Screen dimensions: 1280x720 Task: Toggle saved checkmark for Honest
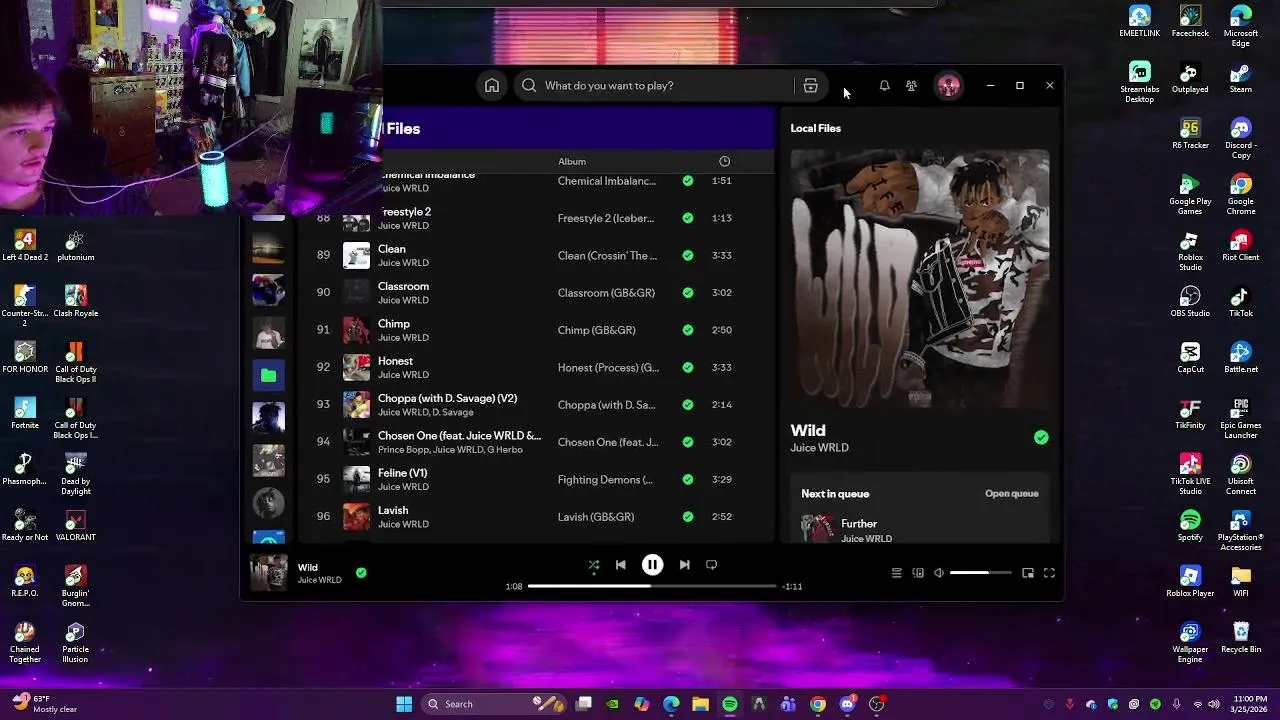pos(687,367)
